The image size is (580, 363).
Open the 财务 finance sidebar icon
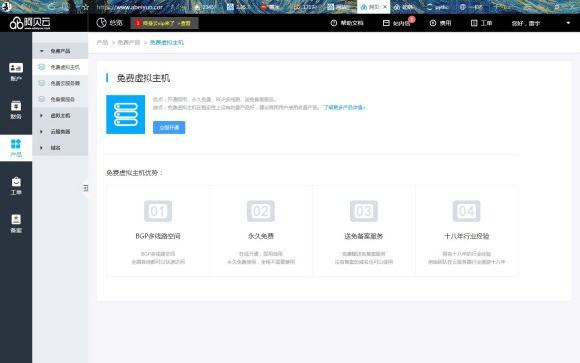pyautogui.click(x=16, y=110)
